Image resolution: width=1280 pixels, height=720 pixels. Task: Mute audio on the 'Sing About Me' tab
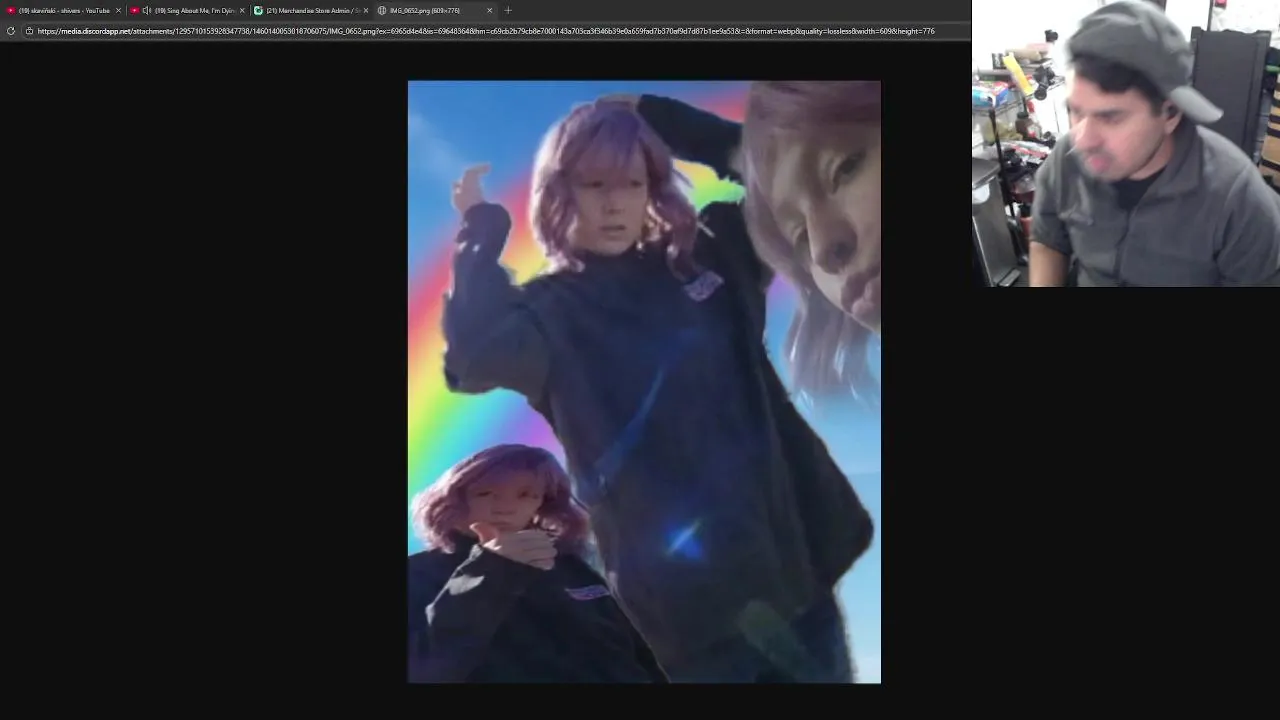click(x=147, y=10)
